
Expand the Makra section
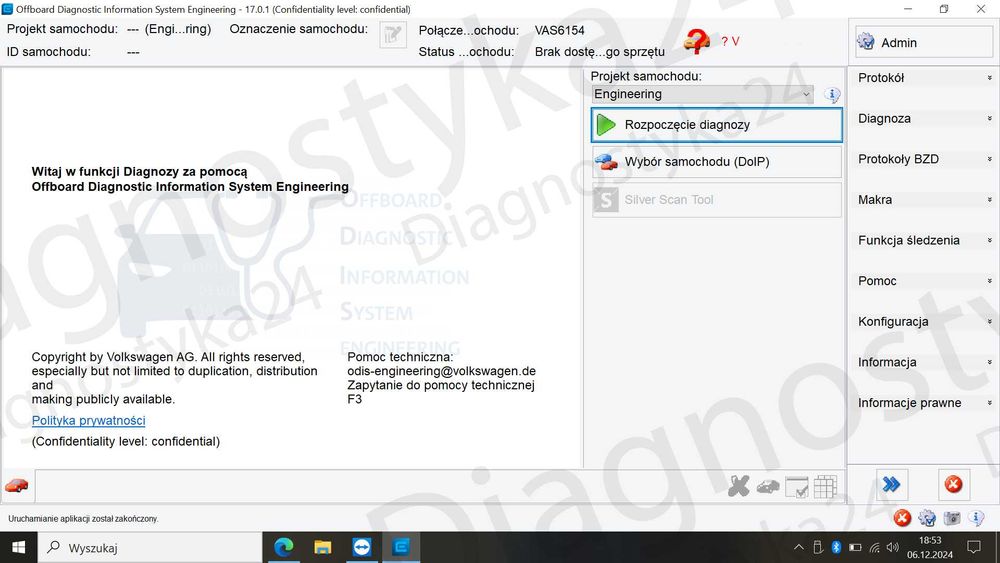click(x=923, y=200)
